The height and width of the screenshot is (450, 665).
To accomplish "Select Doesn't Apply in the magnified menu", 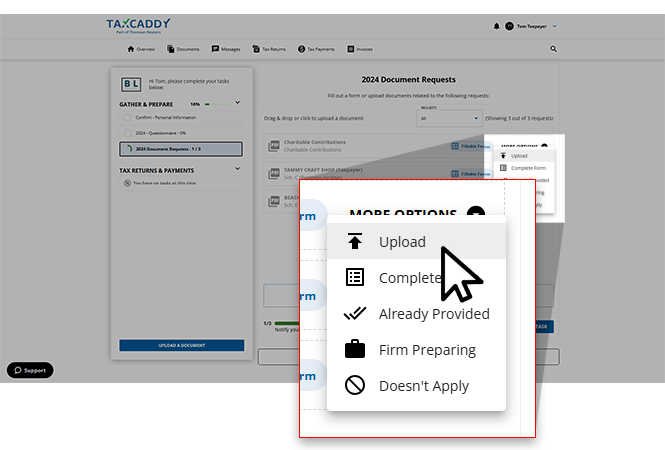I will pos(416,386).
